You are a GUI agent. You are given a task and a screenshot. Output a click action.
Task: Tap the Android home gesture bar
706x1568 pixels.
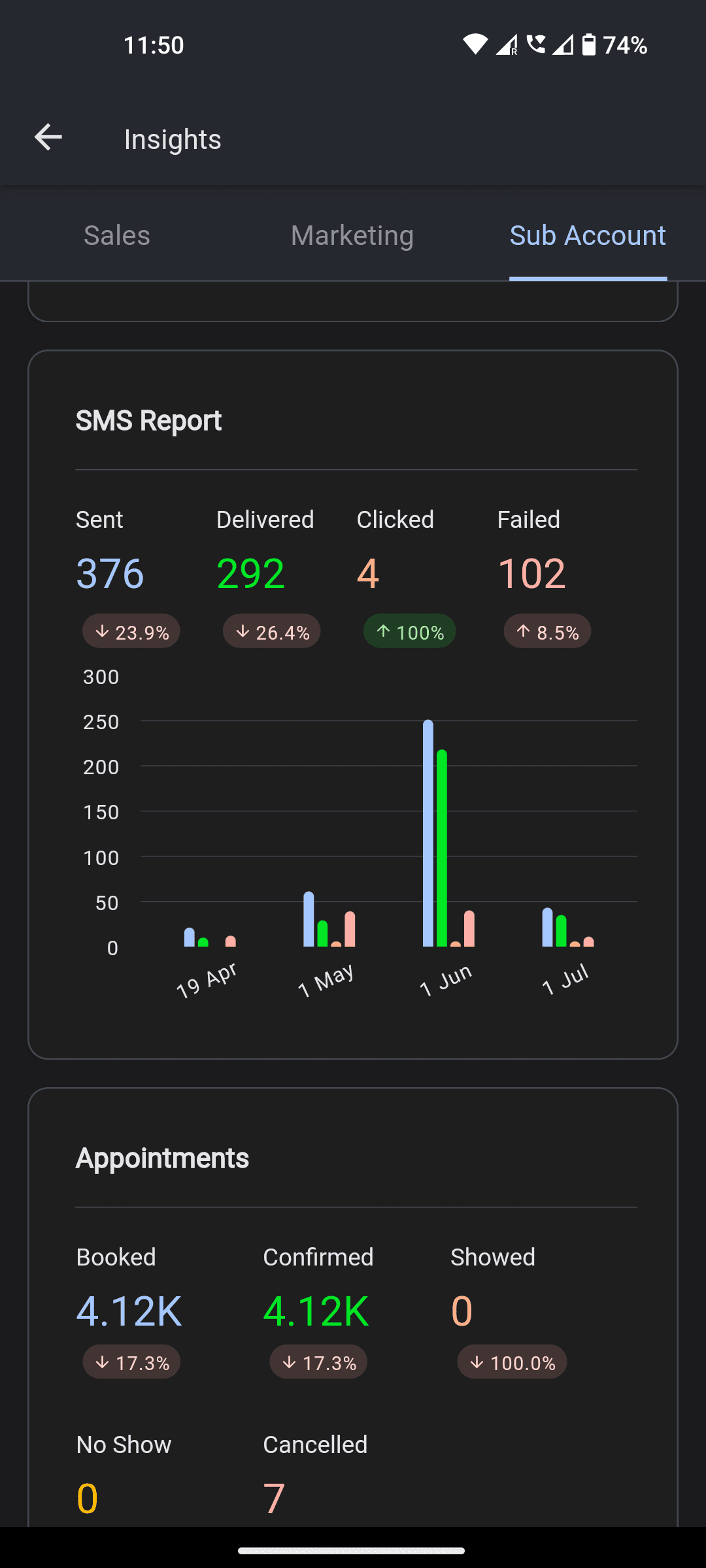(352, 1550)
